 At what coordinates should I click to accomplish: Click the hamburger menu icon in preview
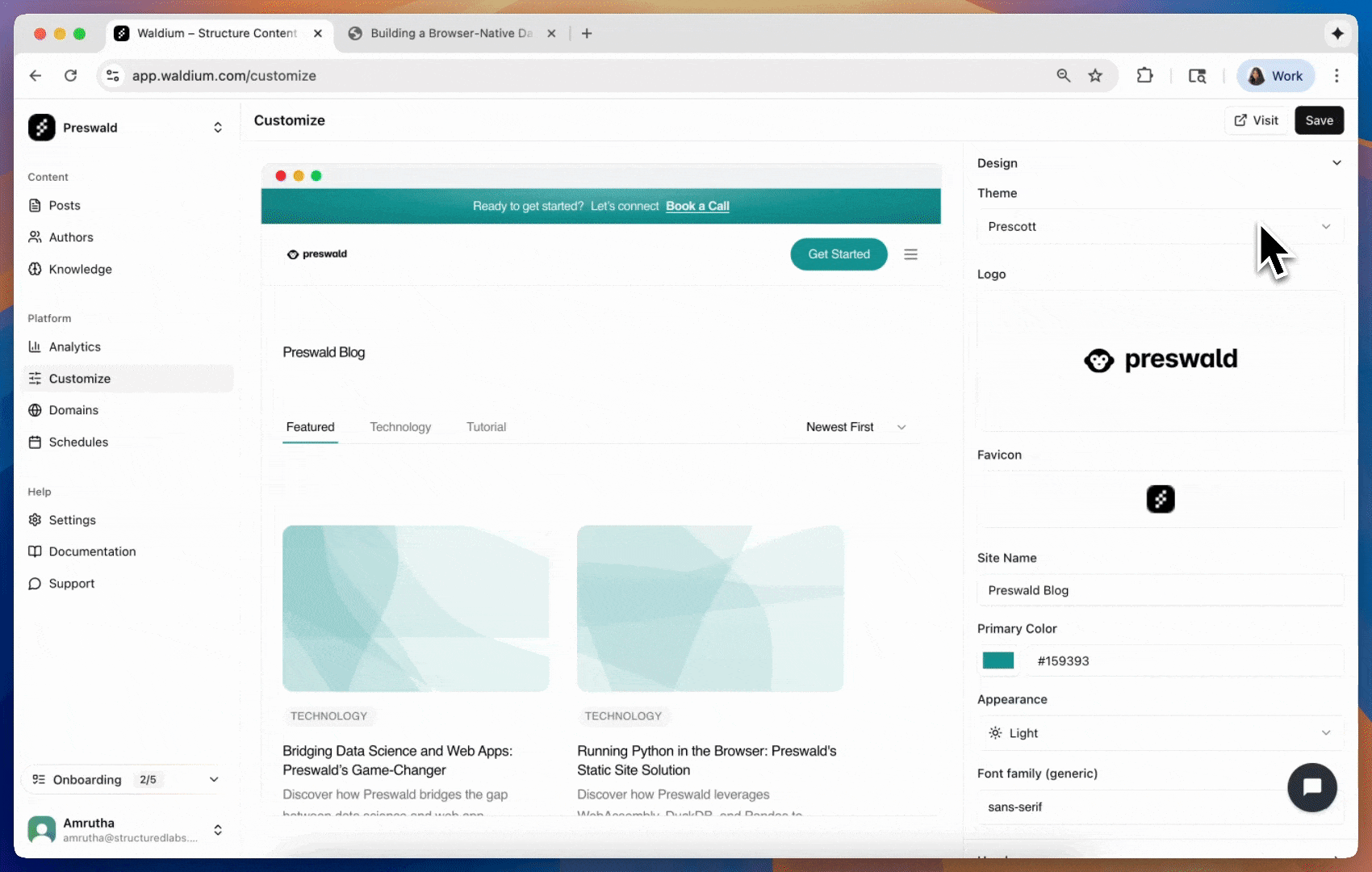click(910, 254)
